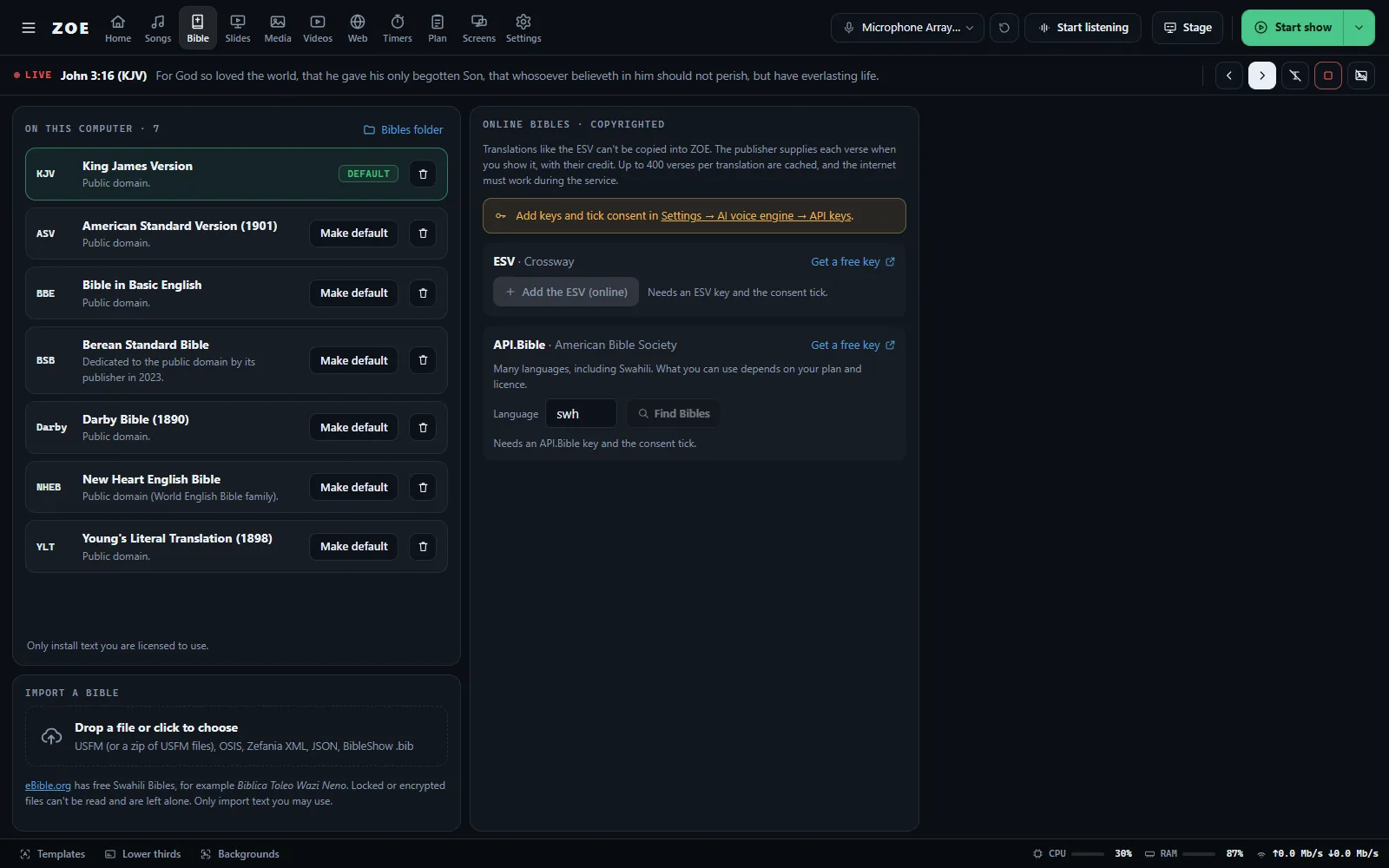Image resolution: width=1389 pixels, height=868 pixels.
Task: Open the Timers section
Action: [x=398, y=28]
